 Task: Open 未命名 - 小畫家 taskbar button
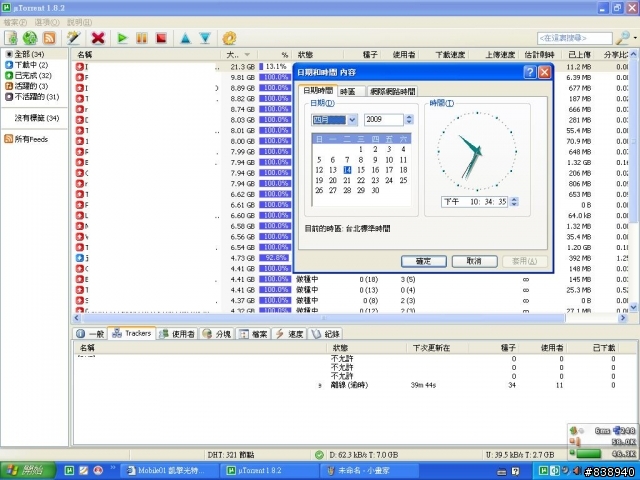pos(369,471)
